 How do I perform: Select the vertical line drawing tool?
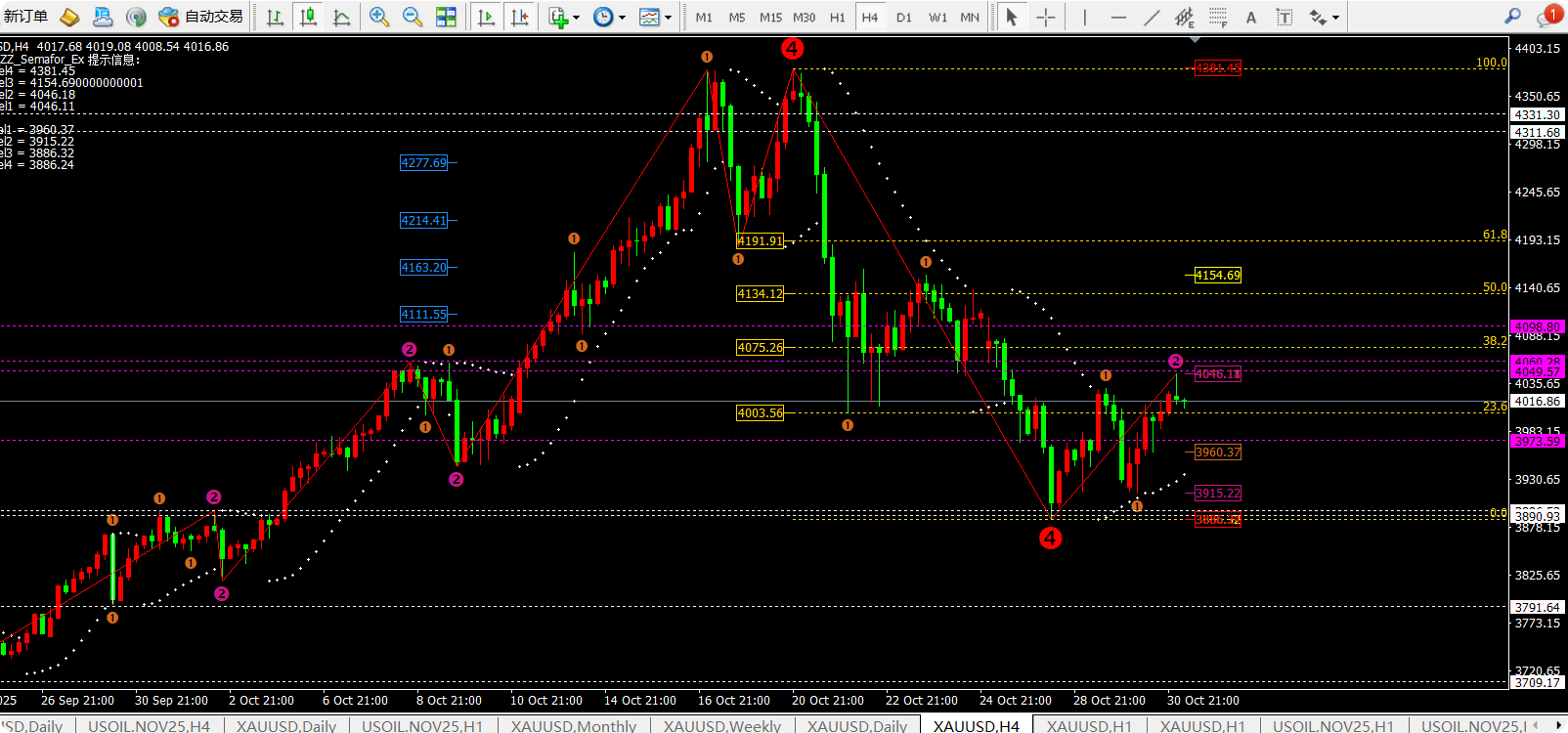point(1084,17)
